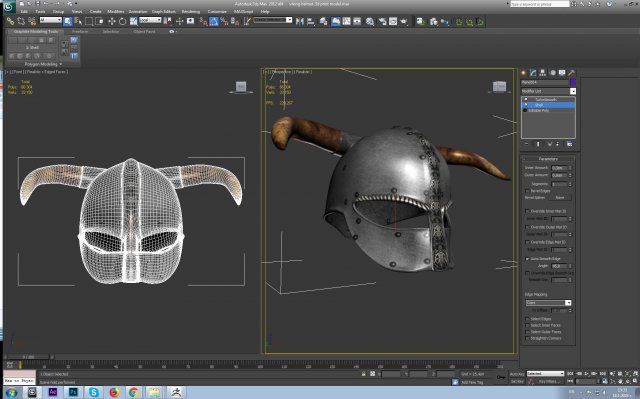Select the Move transform tool
The width and height of the screenshot is (640, 399).
111,21
